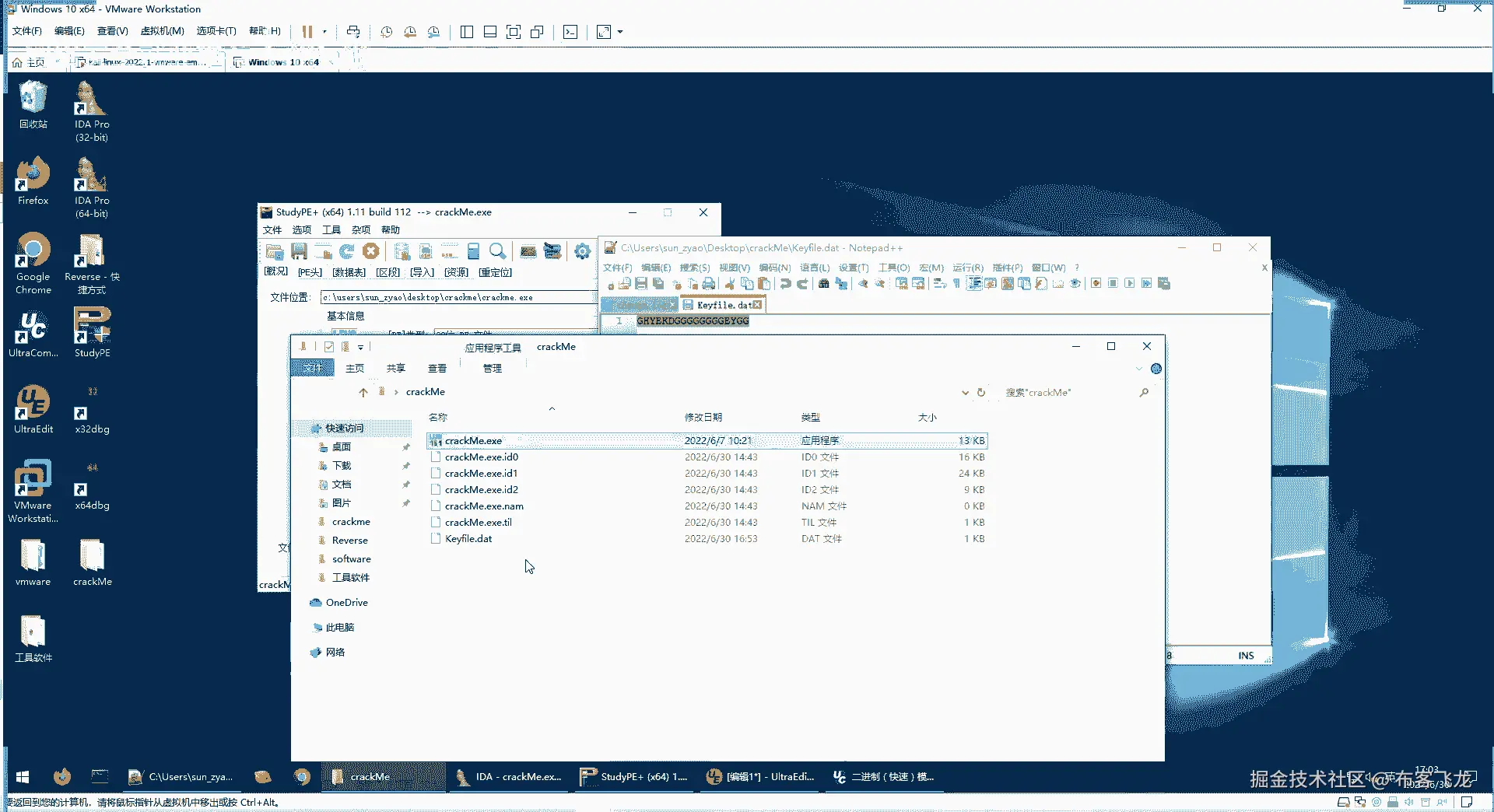Go up one folder in Explorer
This screenshot has width=1494, height=812.
[x=363, y=393]
